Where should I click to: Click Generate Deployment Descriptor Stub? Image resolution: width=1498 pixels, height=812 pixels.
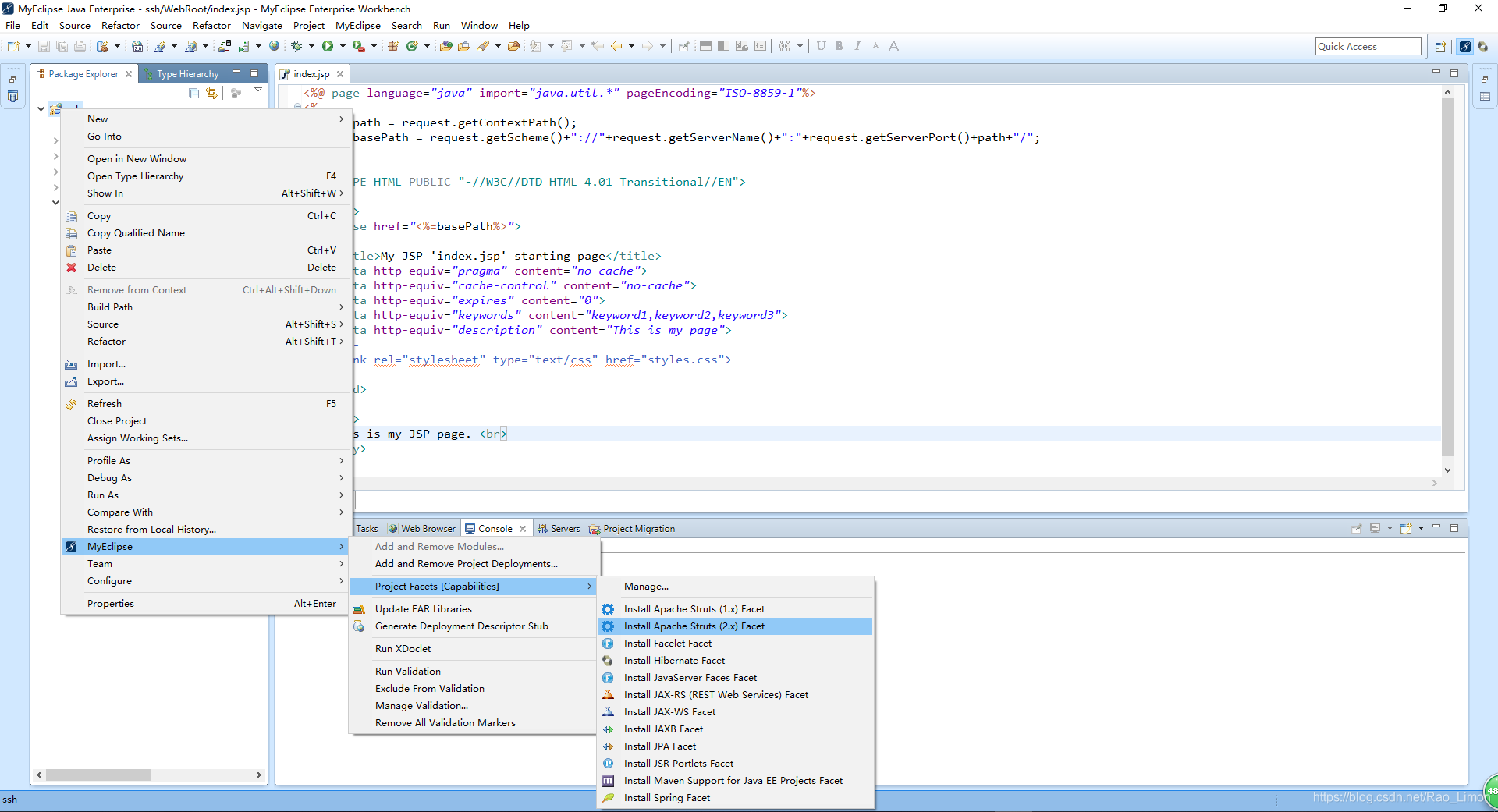click(x=473, y=626)
